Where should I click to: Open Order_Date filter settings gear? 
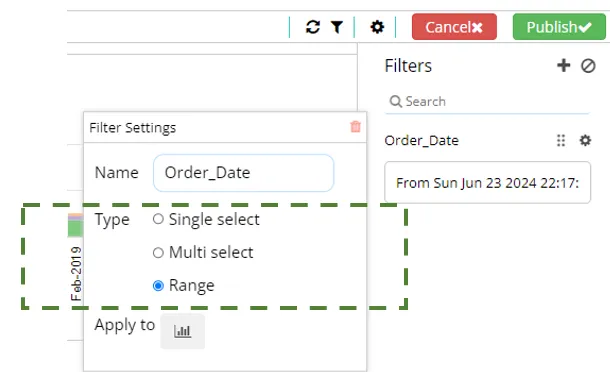click(x=585, y=140)
